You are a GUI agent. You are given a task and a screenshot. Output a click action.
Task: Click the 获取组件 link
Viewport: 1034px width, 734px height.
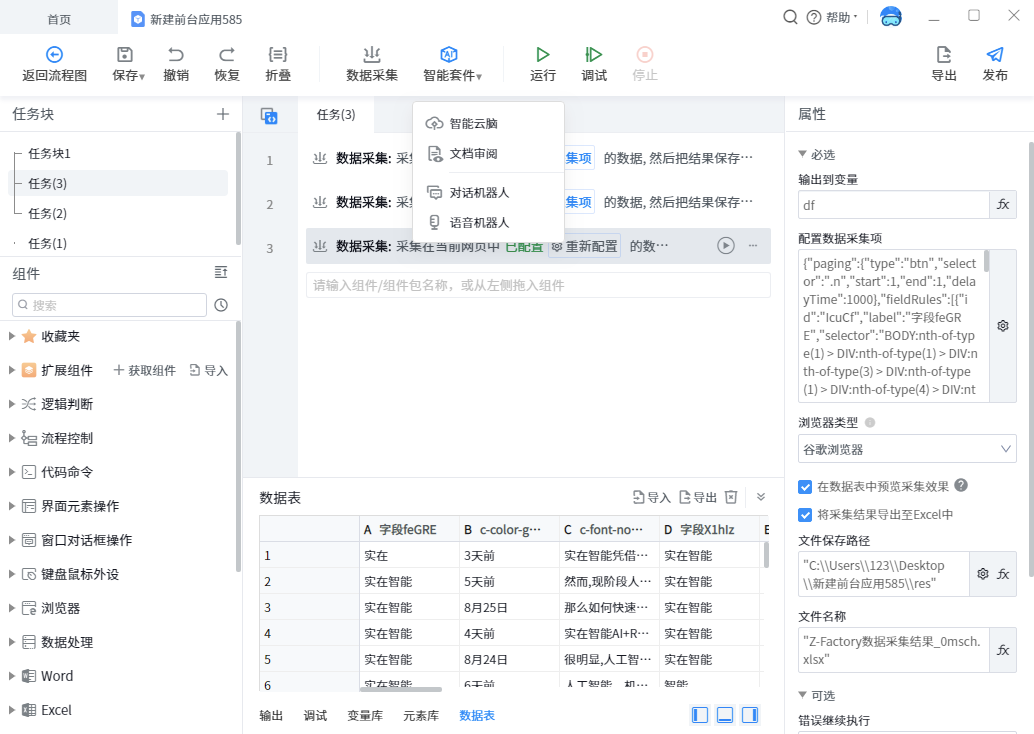145,370
